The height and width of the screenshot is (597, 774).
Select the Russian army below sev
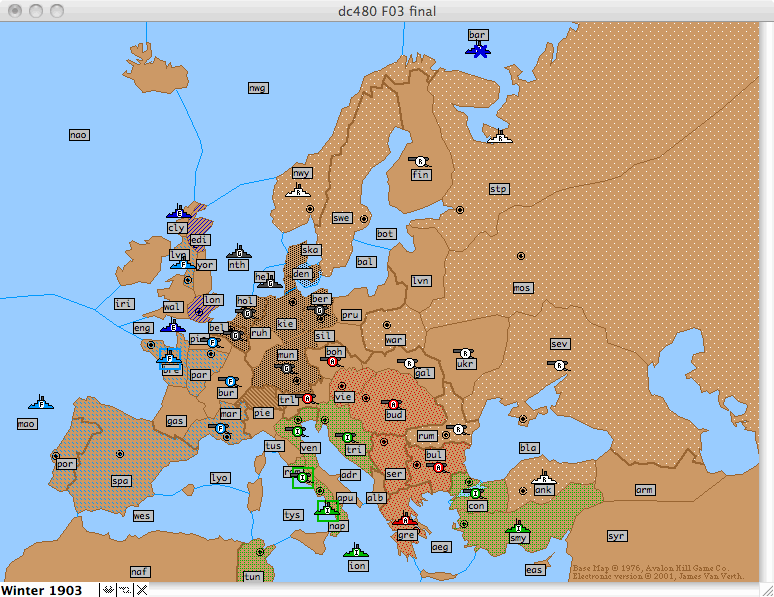point(558,365)
